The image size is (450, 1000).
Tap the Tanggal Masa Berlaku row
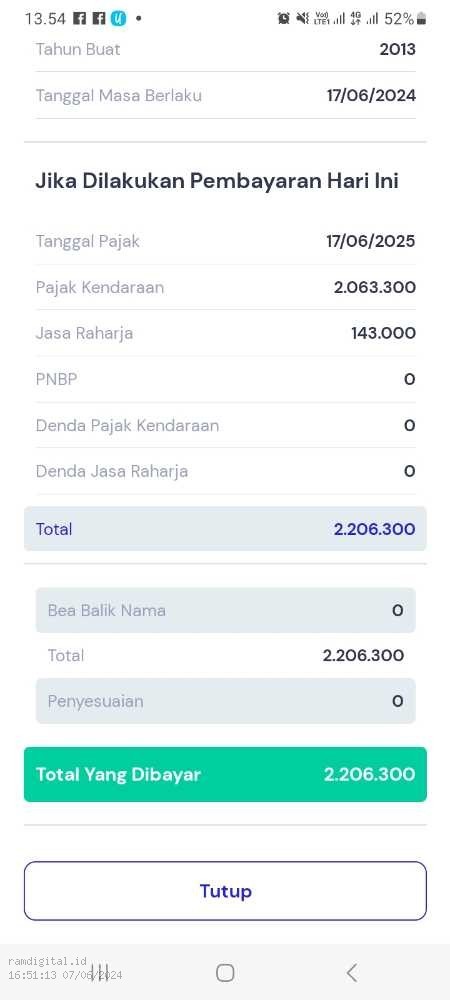click(x=225, y=96)
